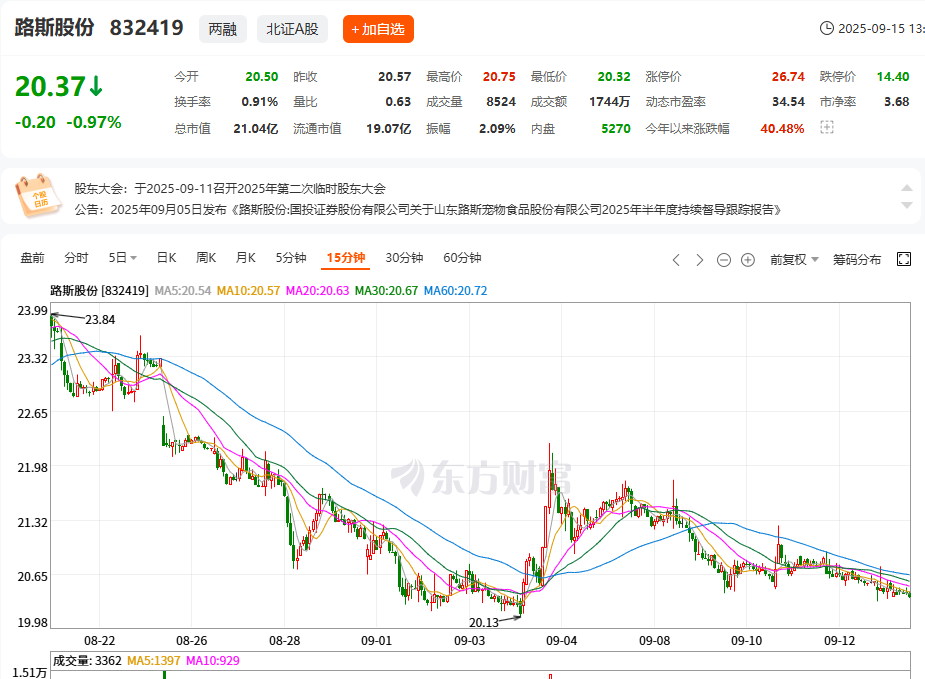Switch to the 分时 tab

(76, 258)
